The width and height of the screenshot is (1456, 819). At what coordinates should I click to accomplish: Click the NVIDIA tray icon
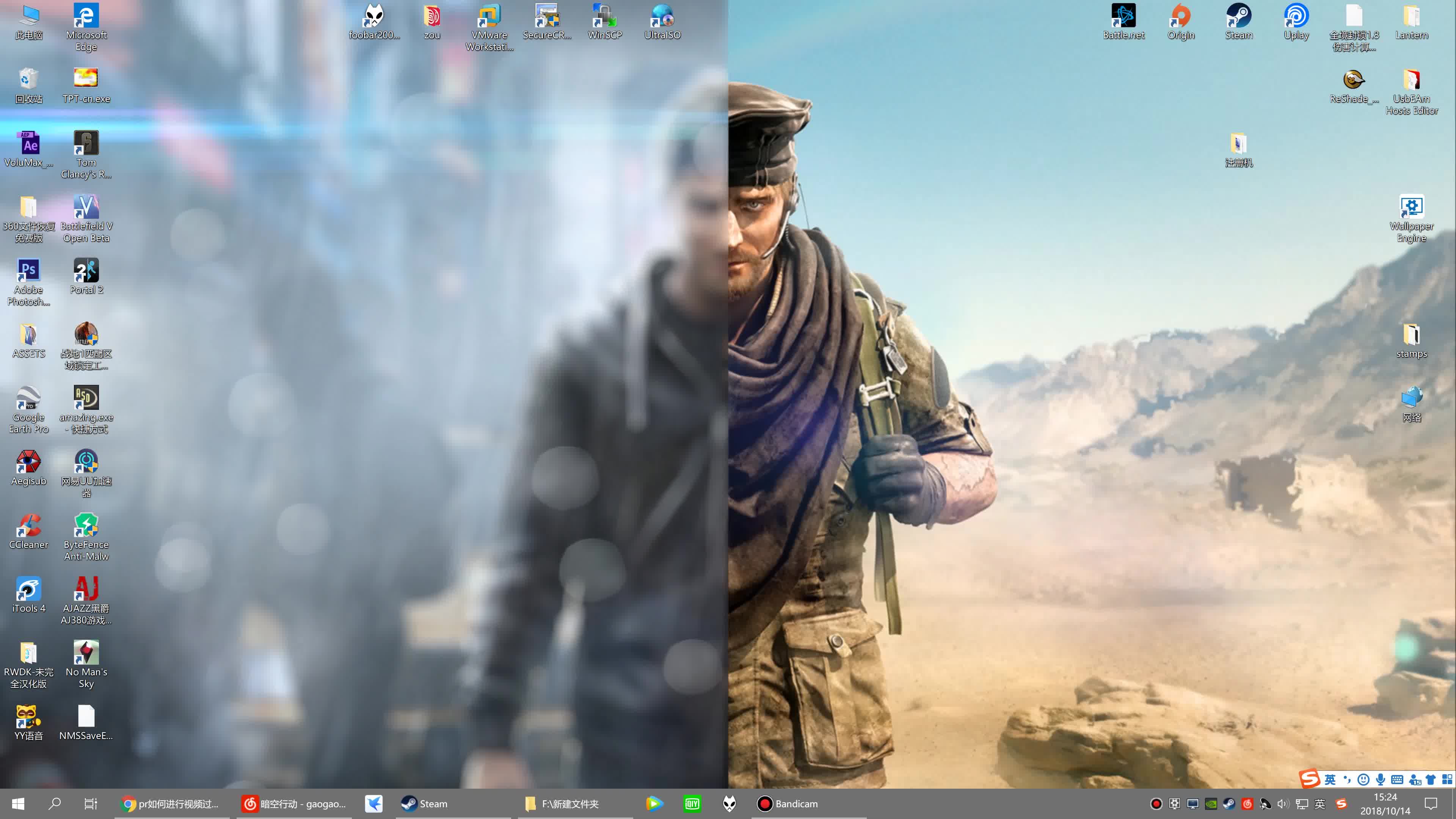[x=1211, y=803]
